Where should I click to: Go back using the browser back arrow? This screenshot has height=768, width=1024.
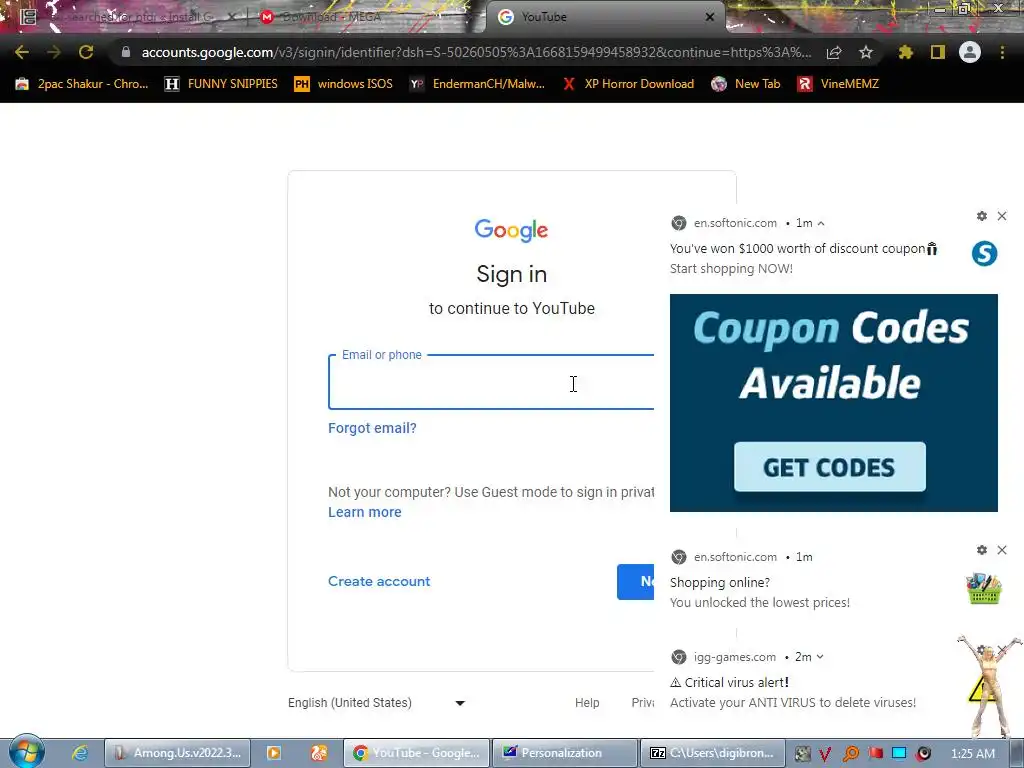[x=22, y=52]
